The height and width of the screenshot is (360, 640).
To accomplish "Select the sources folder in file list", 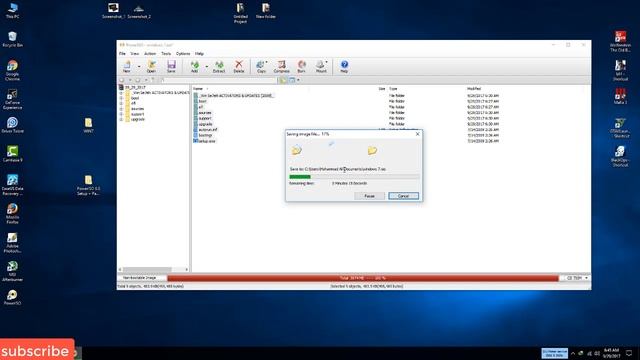I will pos(205,113).
